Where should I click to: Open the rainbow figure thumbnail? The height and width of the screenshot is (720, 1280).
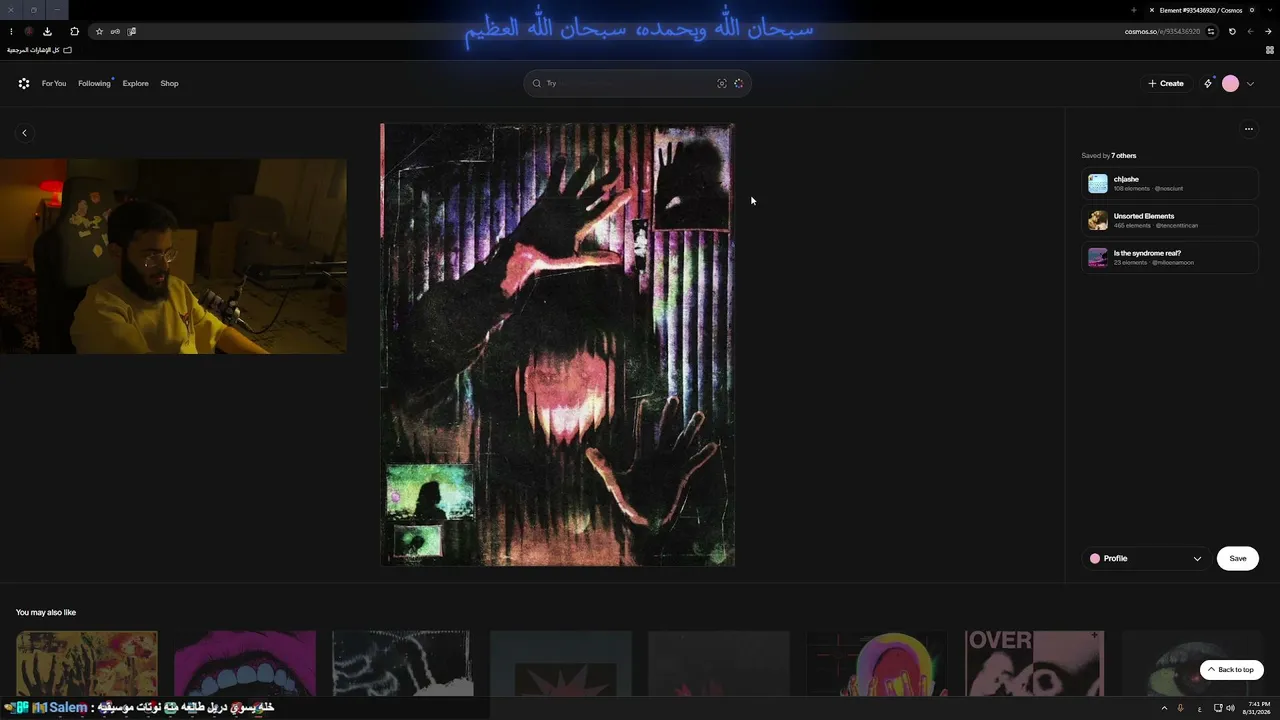[877, 663]
